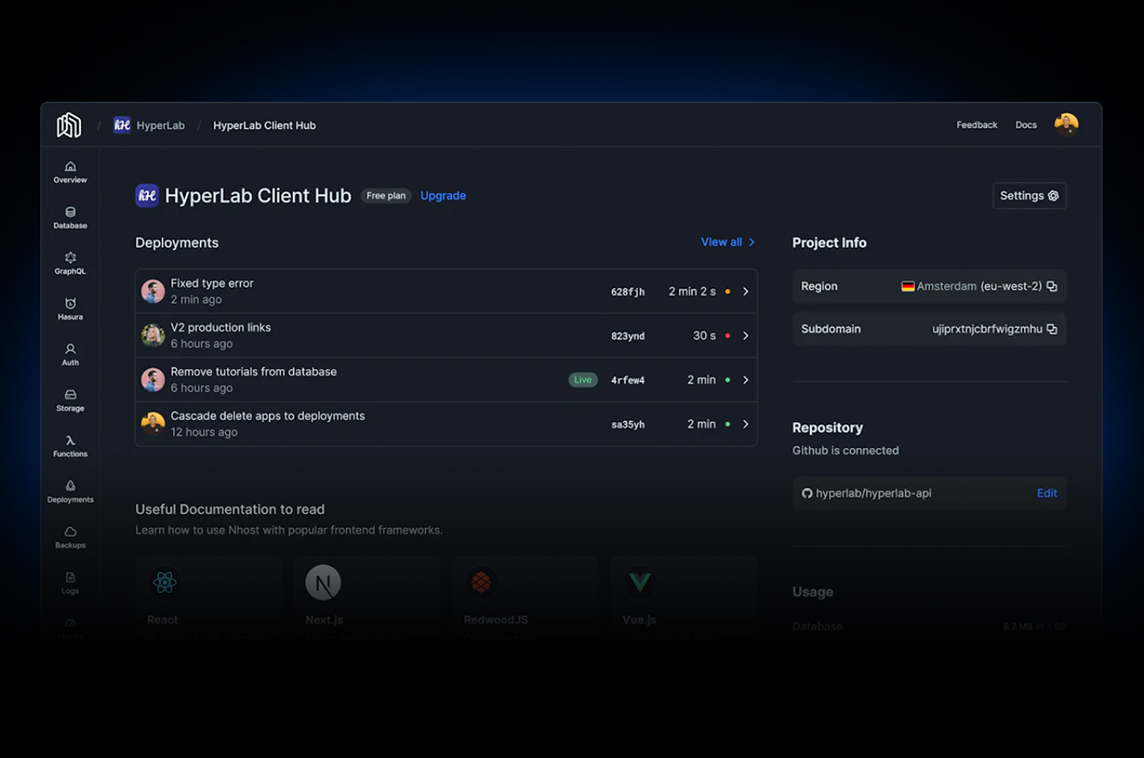Image resolution: width=1144 pixels, height=758 pixels.
Task: Open the Overview sidebar section
Action: pos(70,172)
